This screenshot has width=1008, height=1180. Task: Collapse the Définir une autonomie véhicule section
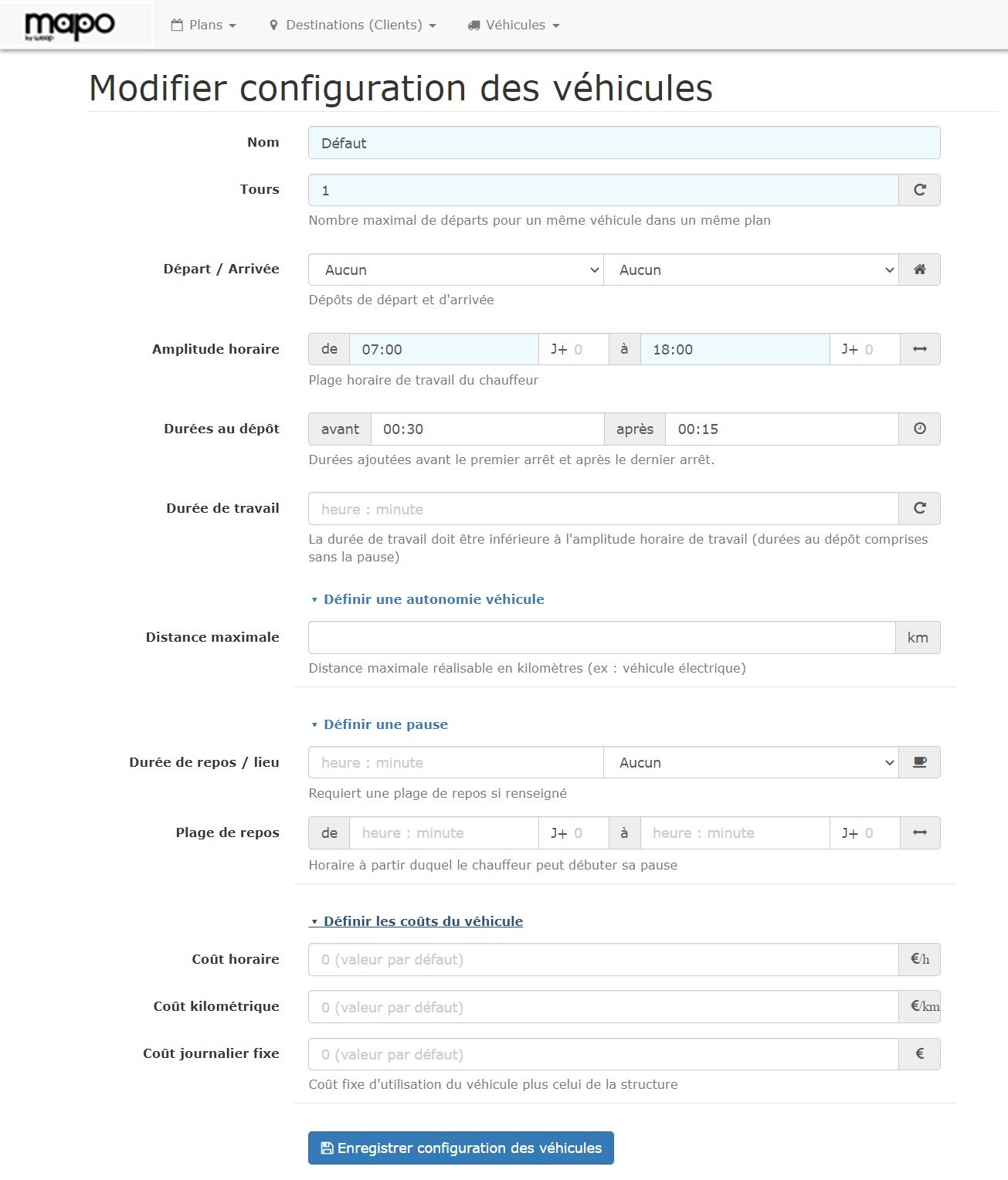(x=433, y=599)
